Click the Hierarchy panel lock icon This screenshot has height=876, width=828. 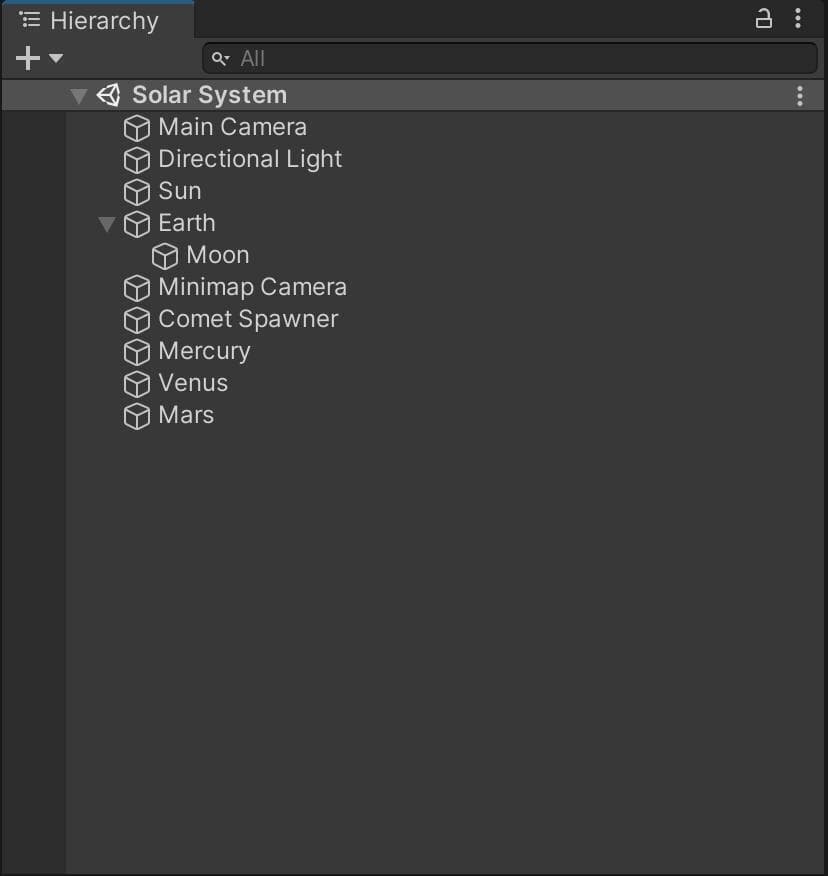coord(764,18)
